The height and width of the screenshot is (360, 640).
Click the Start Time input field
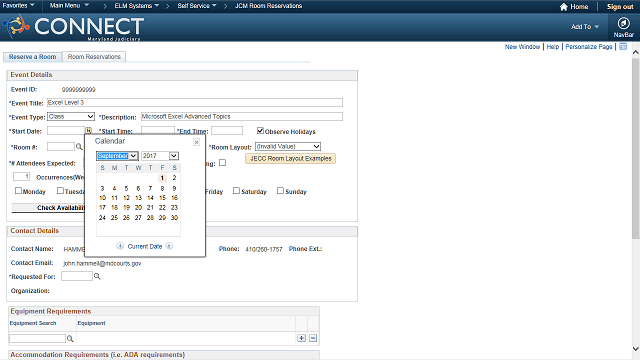(158, 131)
